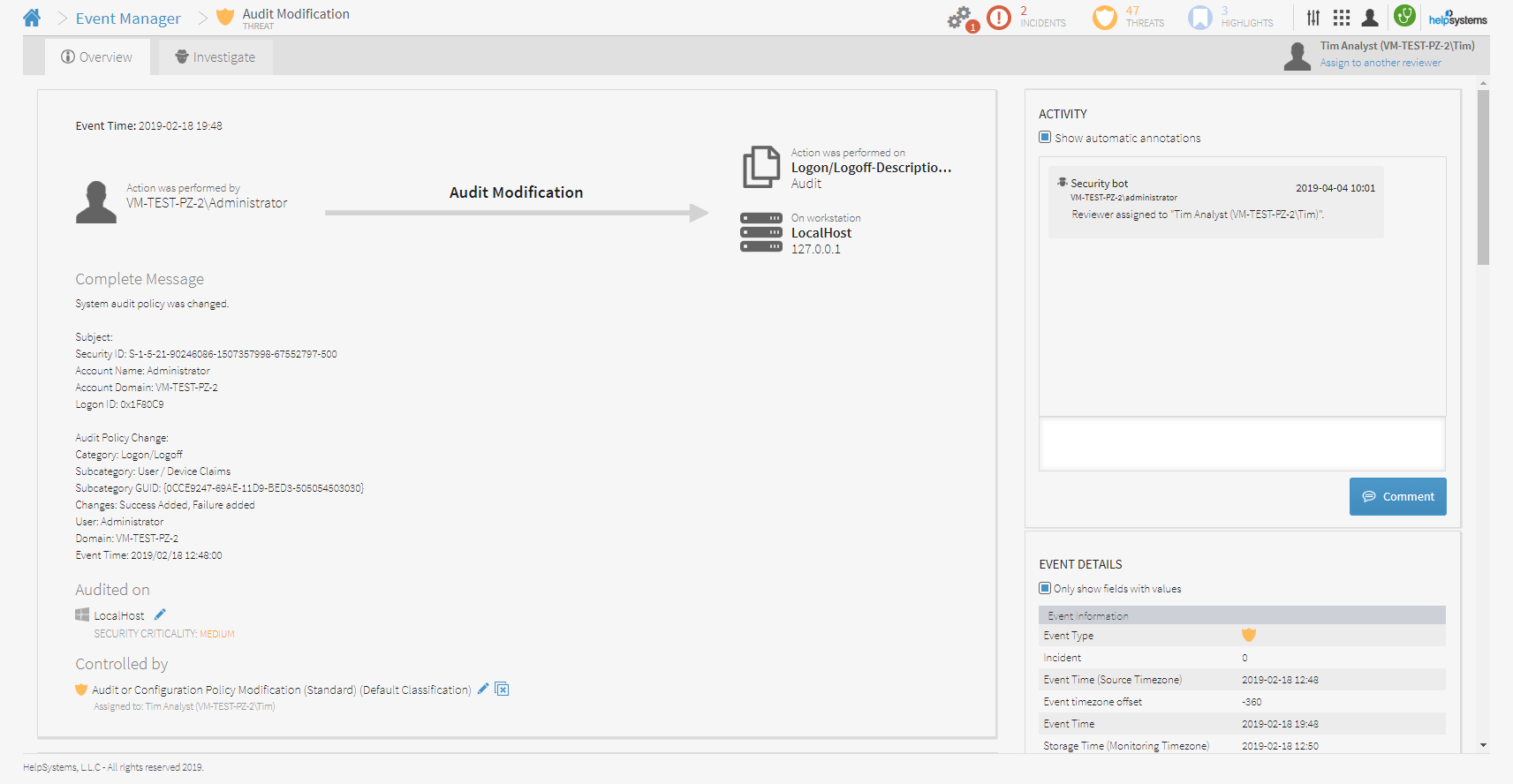Viewport: 1513px width, 784px height.
Task: Open the Highlights bookmark icon
Action: tap(1199, 18)
